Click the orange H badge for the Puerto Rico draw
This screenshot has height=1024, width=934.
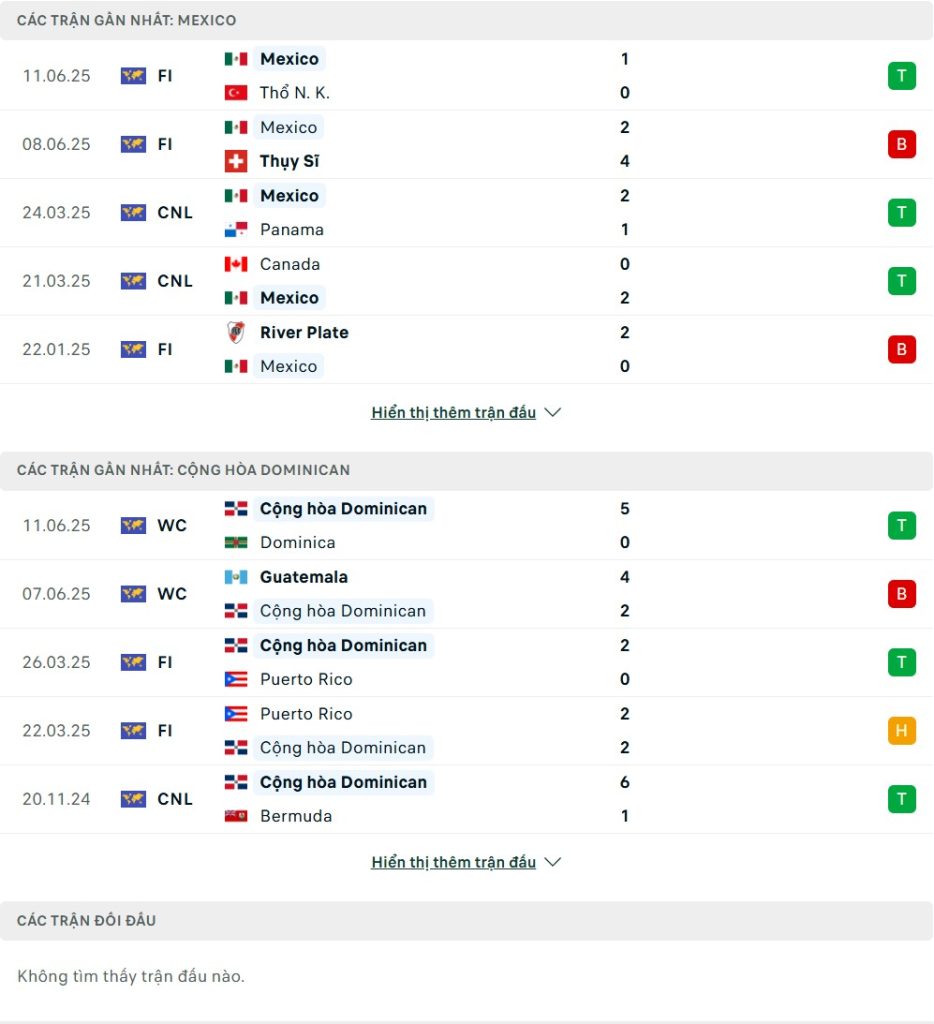901,730
